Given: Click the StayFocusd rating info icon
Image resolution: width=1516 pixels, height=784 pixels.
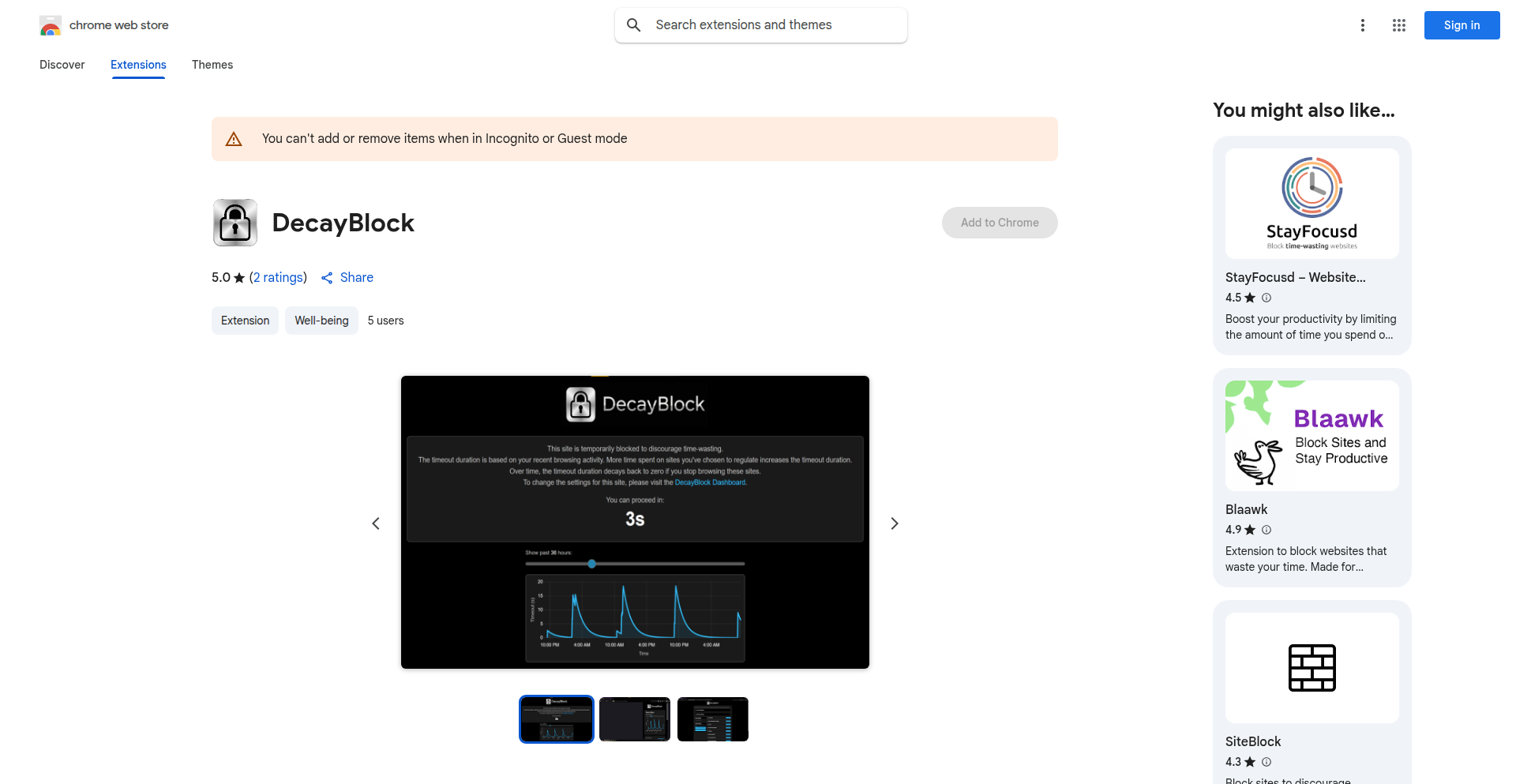Looking at the screenshot, I should point(1266,298).
